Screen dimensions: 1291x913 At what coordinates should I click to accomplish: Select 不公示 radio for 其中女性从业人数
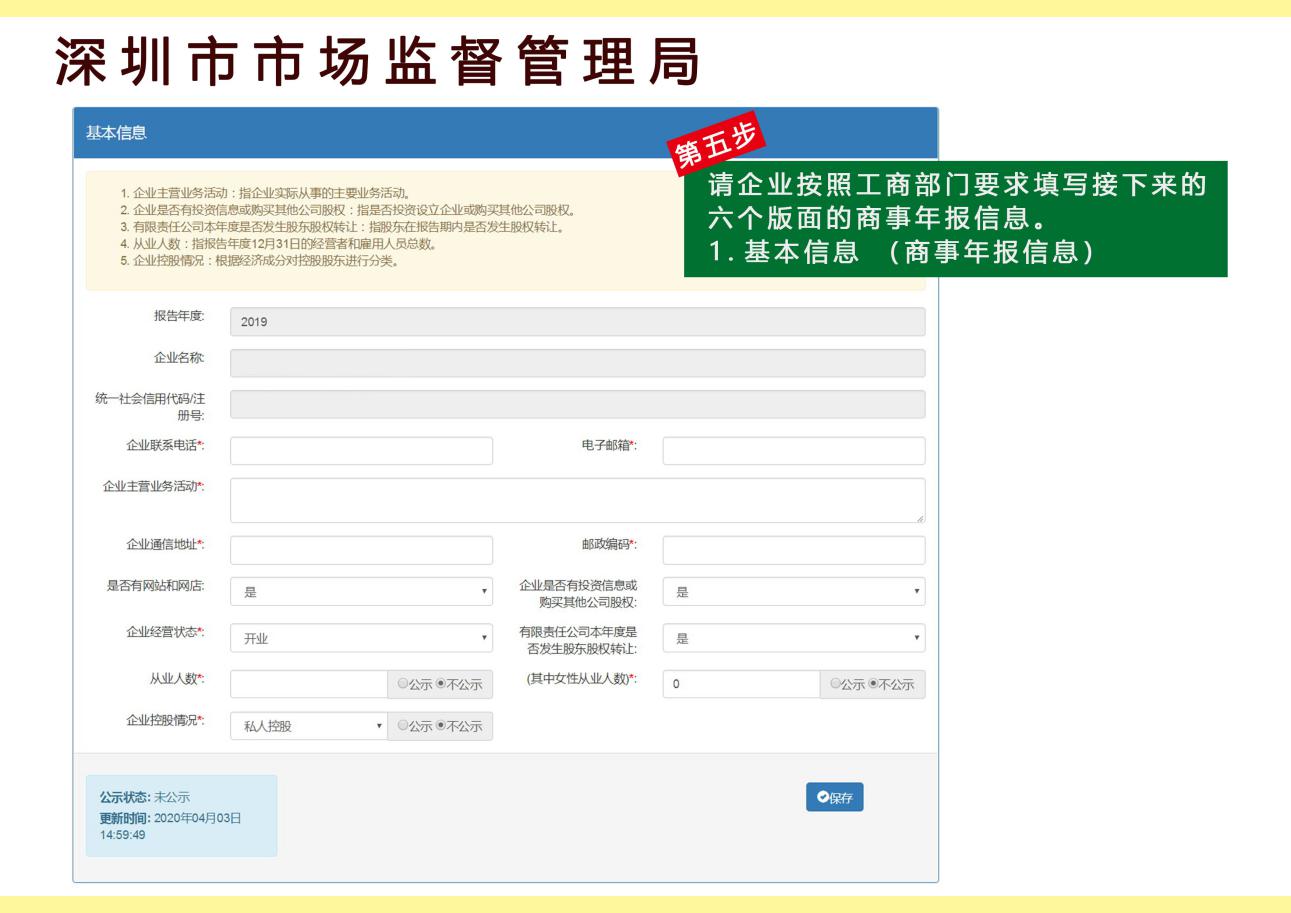(873, 684)
